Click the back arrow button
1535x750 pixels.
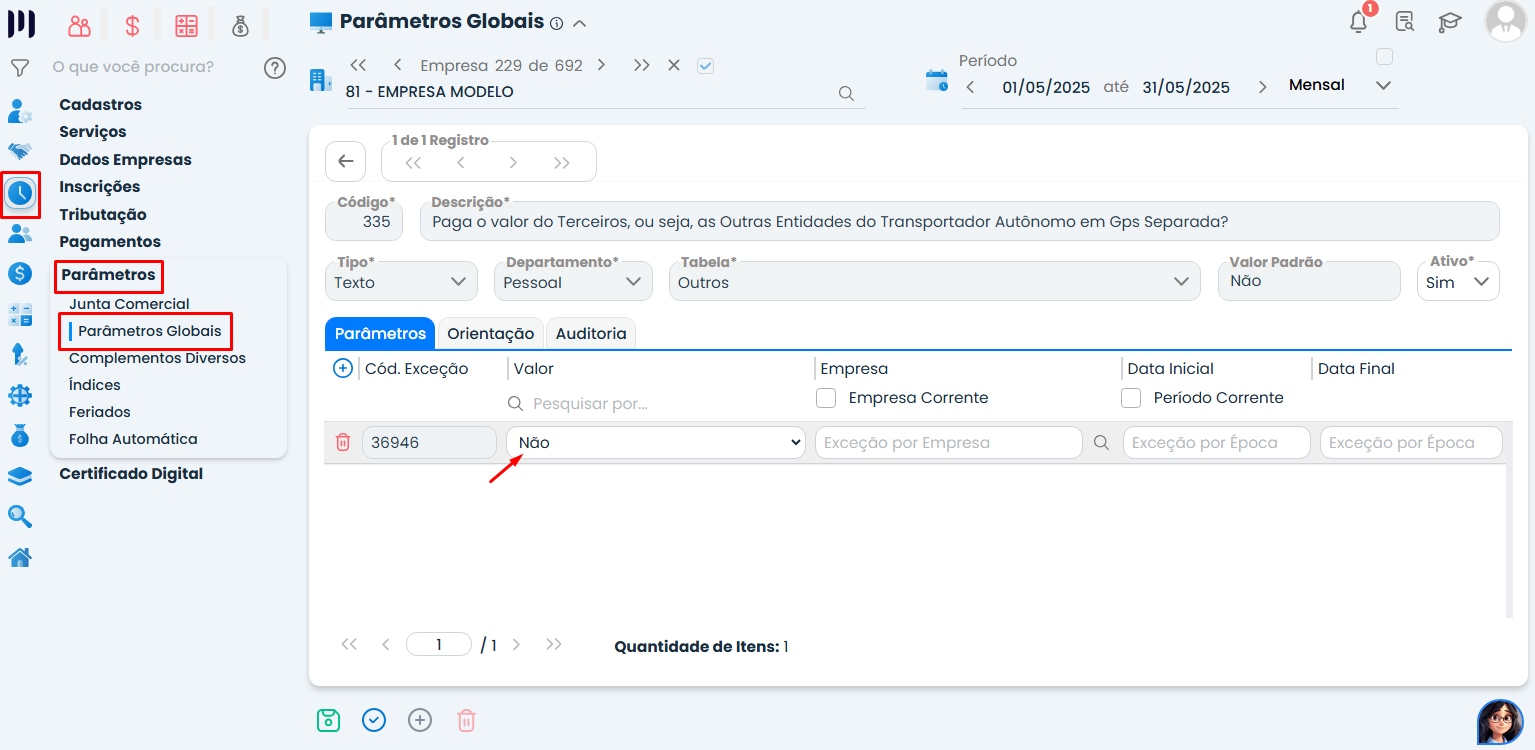[346, 161]
